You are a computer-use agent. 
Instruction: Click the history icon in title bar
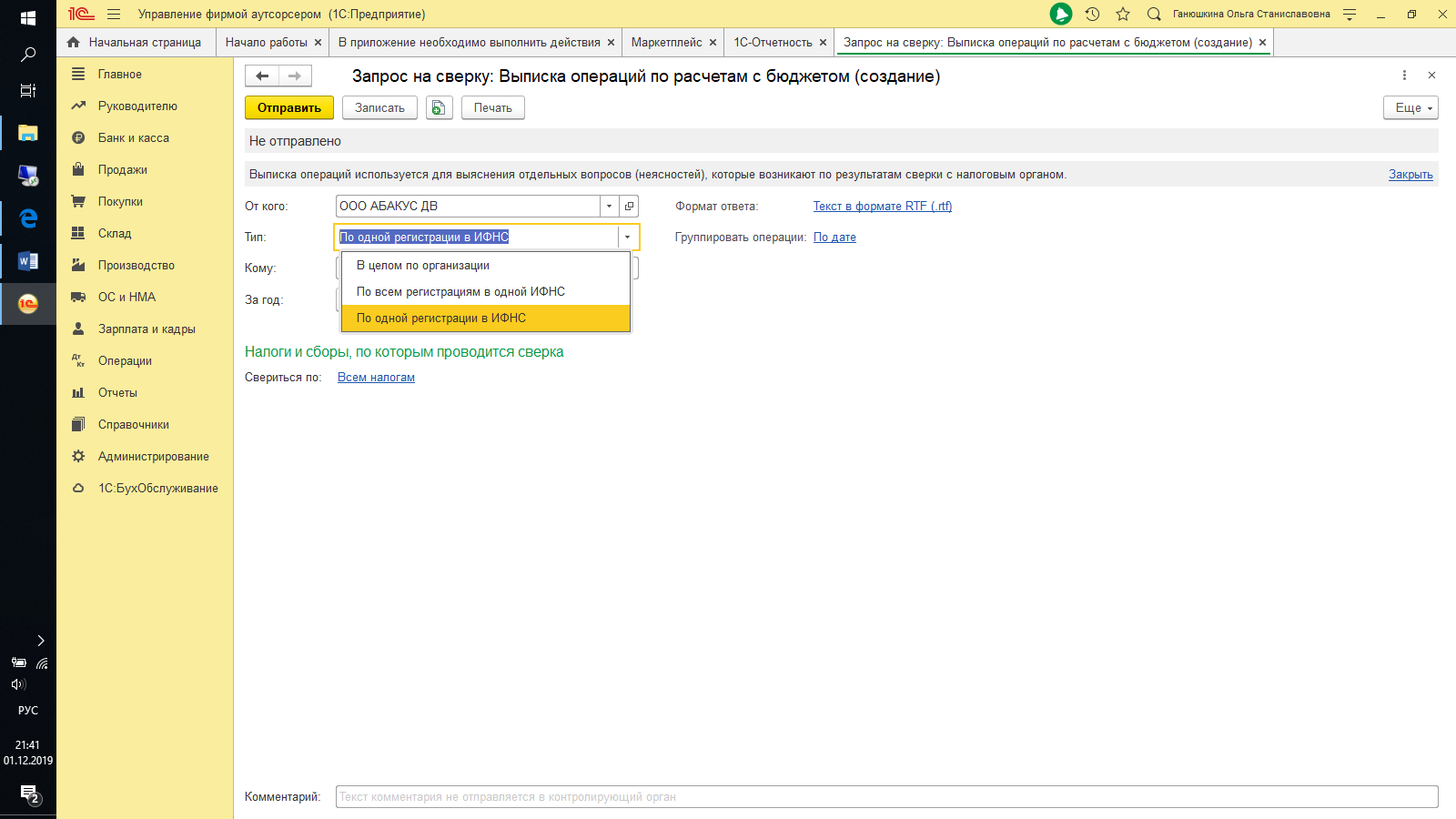[x=1092, y=15]
